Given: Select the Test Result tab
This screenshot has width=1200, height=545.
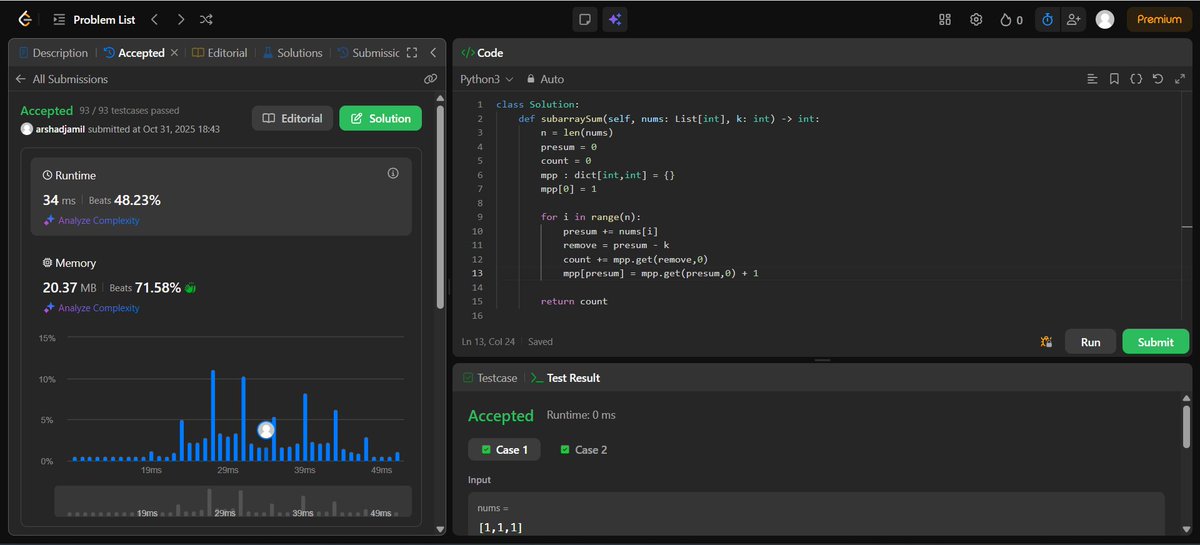Looking at the screenshot, I should pyautogui.click(x=566, y=378).
